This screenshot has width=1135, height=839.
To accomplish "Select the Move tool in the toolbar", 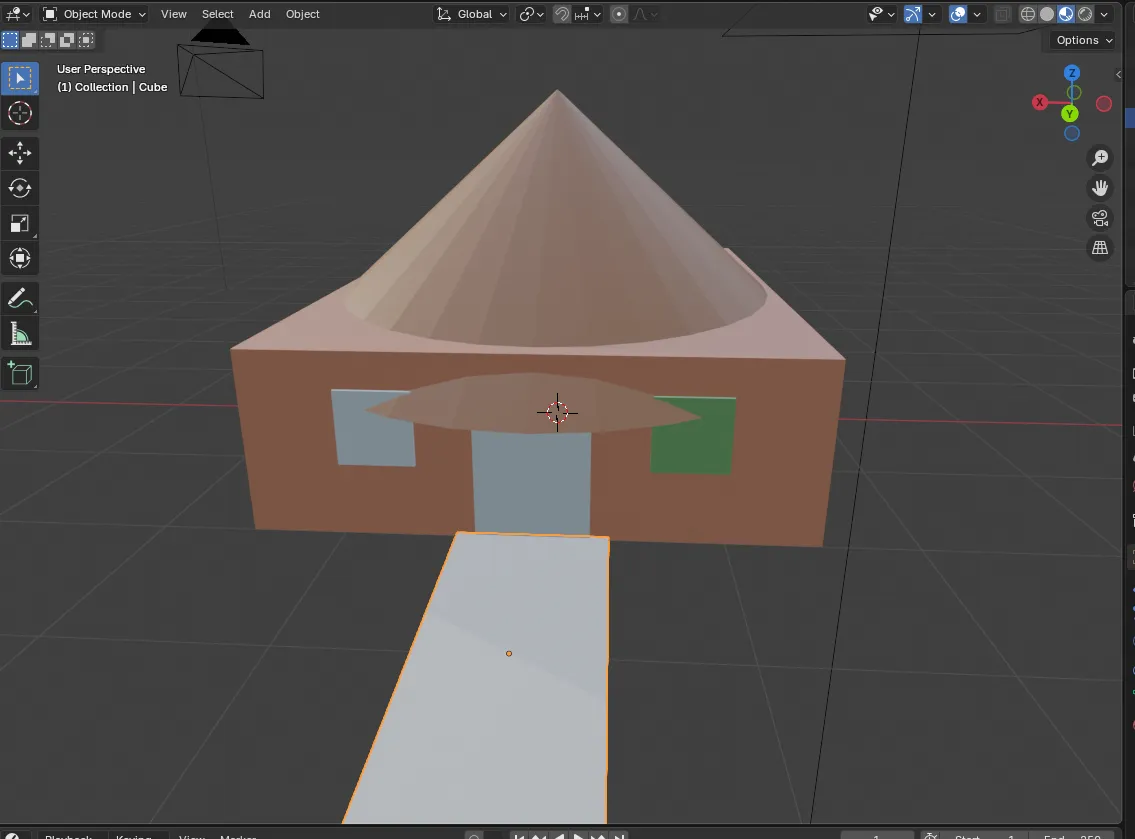I will 20,153.
